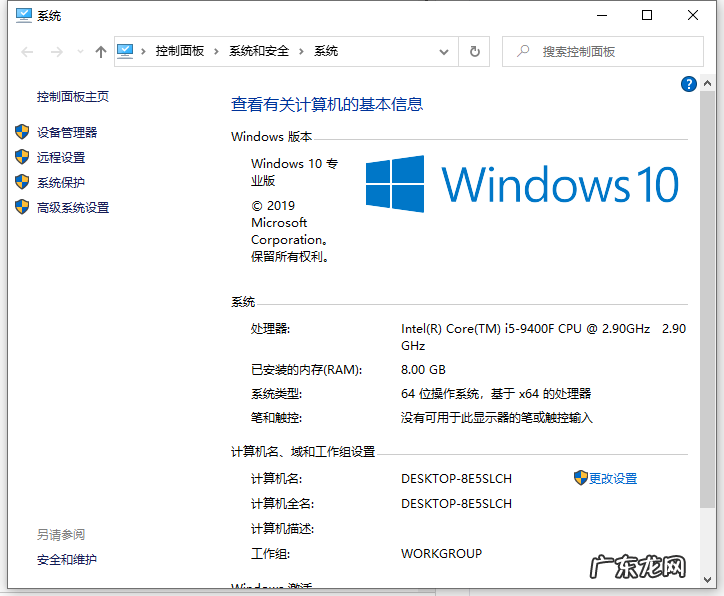The height and width of the screenshot is (596, 724).
Task: Click 更改设置 link
Action: [613, 478]
